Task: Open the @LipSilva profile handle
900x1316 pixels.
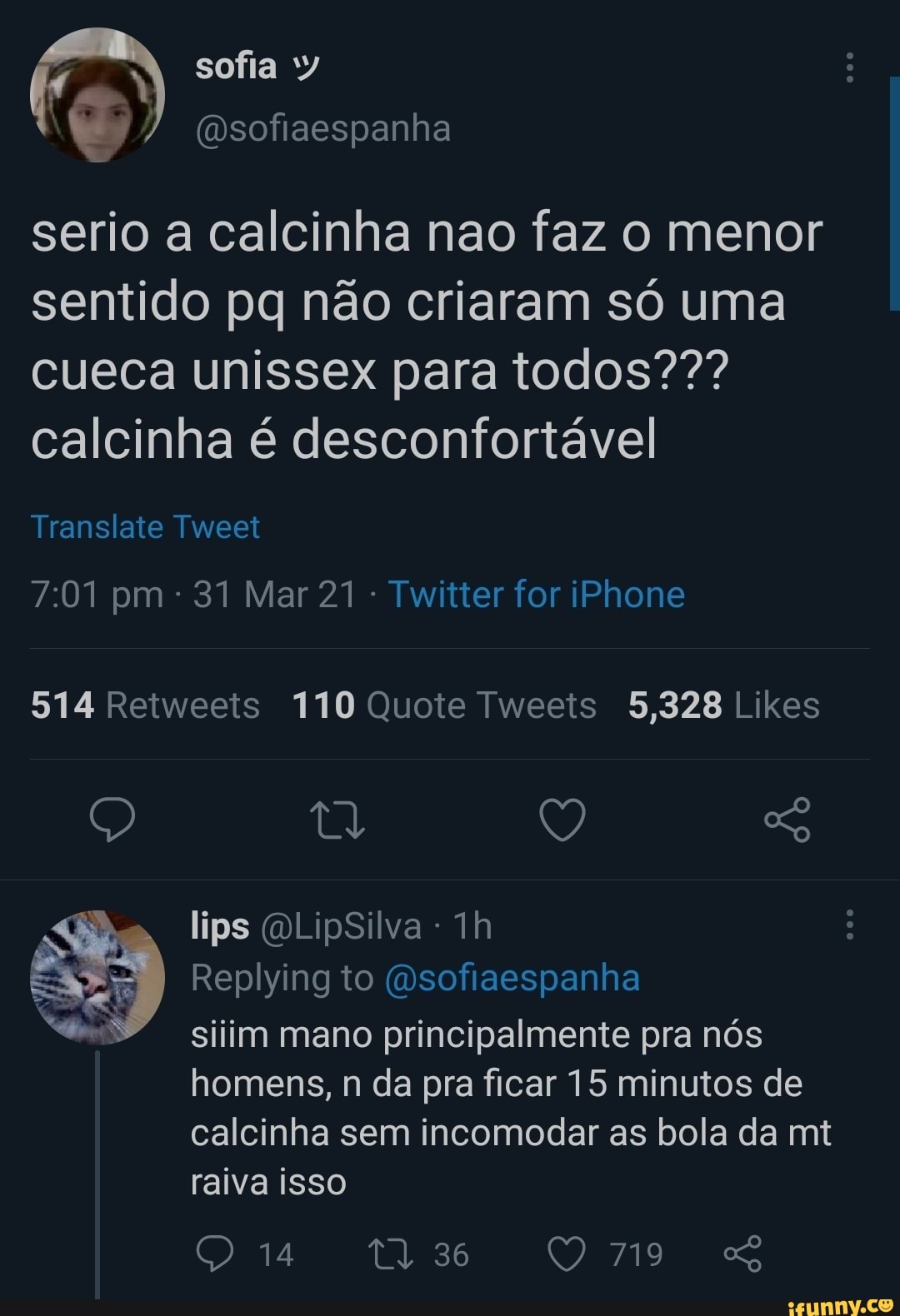Action: click(x=341, y=926)
